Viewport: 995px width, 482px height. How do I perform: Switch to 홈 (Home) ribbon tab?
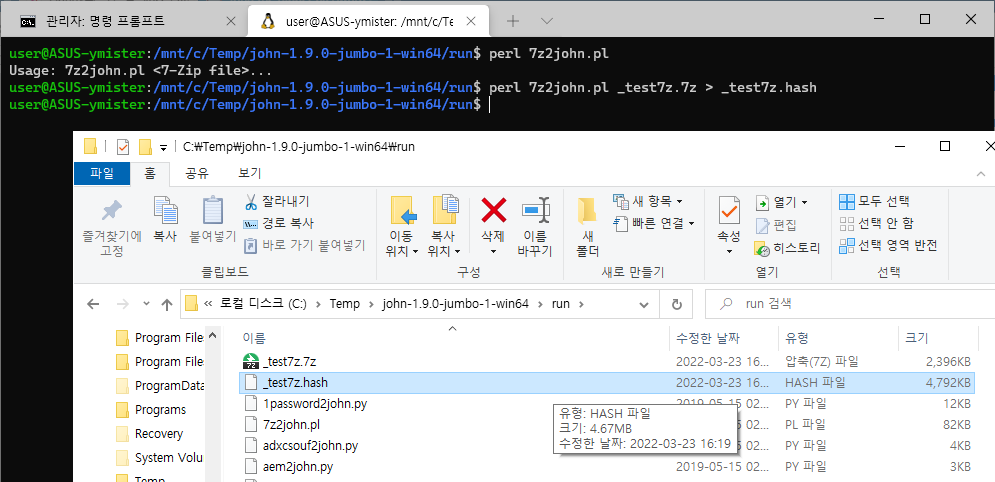pyautogui.click(x=150, y=173)
